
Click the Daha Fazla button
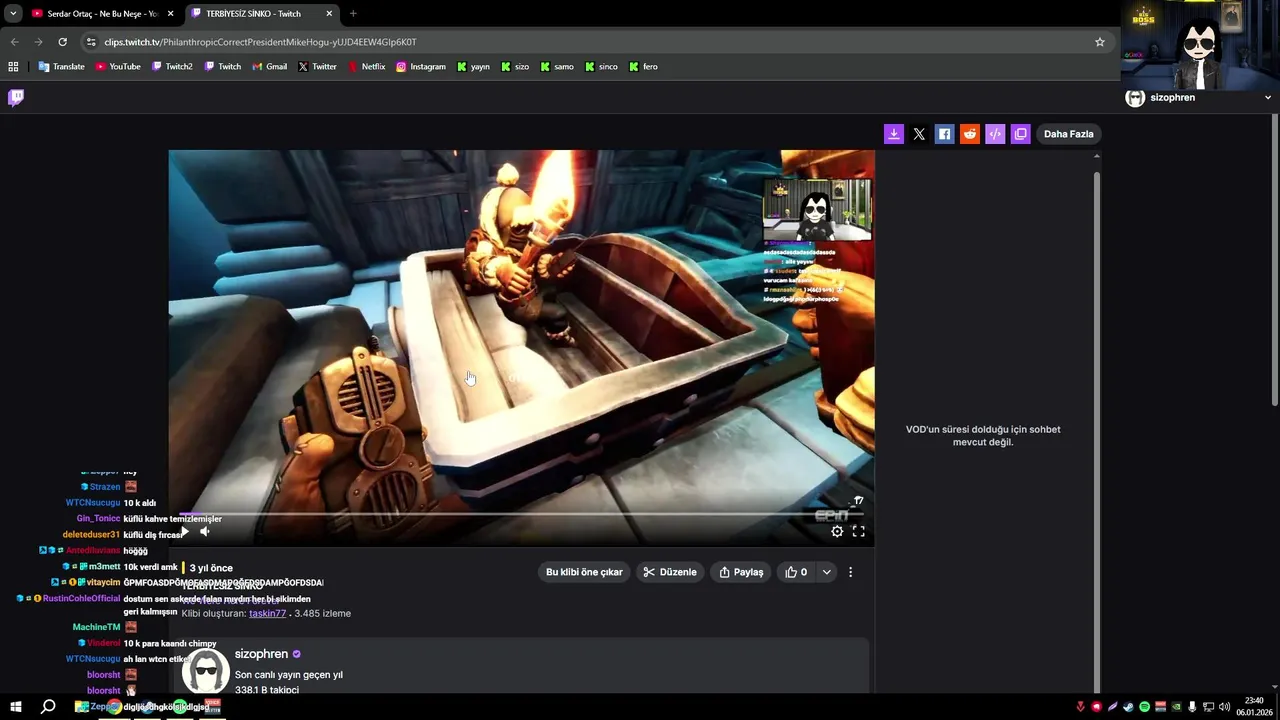[1068, 134]
